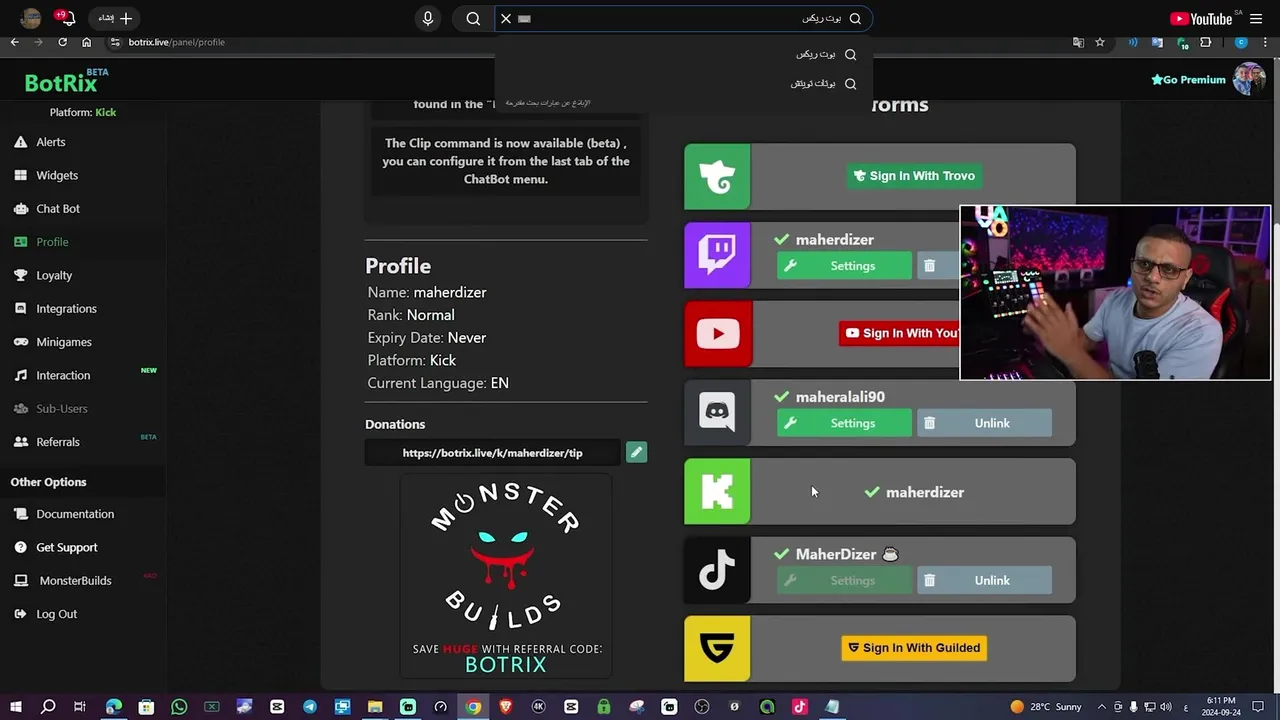The image size is (1280, 720).
Task: Show hidden system tray icons
Action: tap(1102, 707)
